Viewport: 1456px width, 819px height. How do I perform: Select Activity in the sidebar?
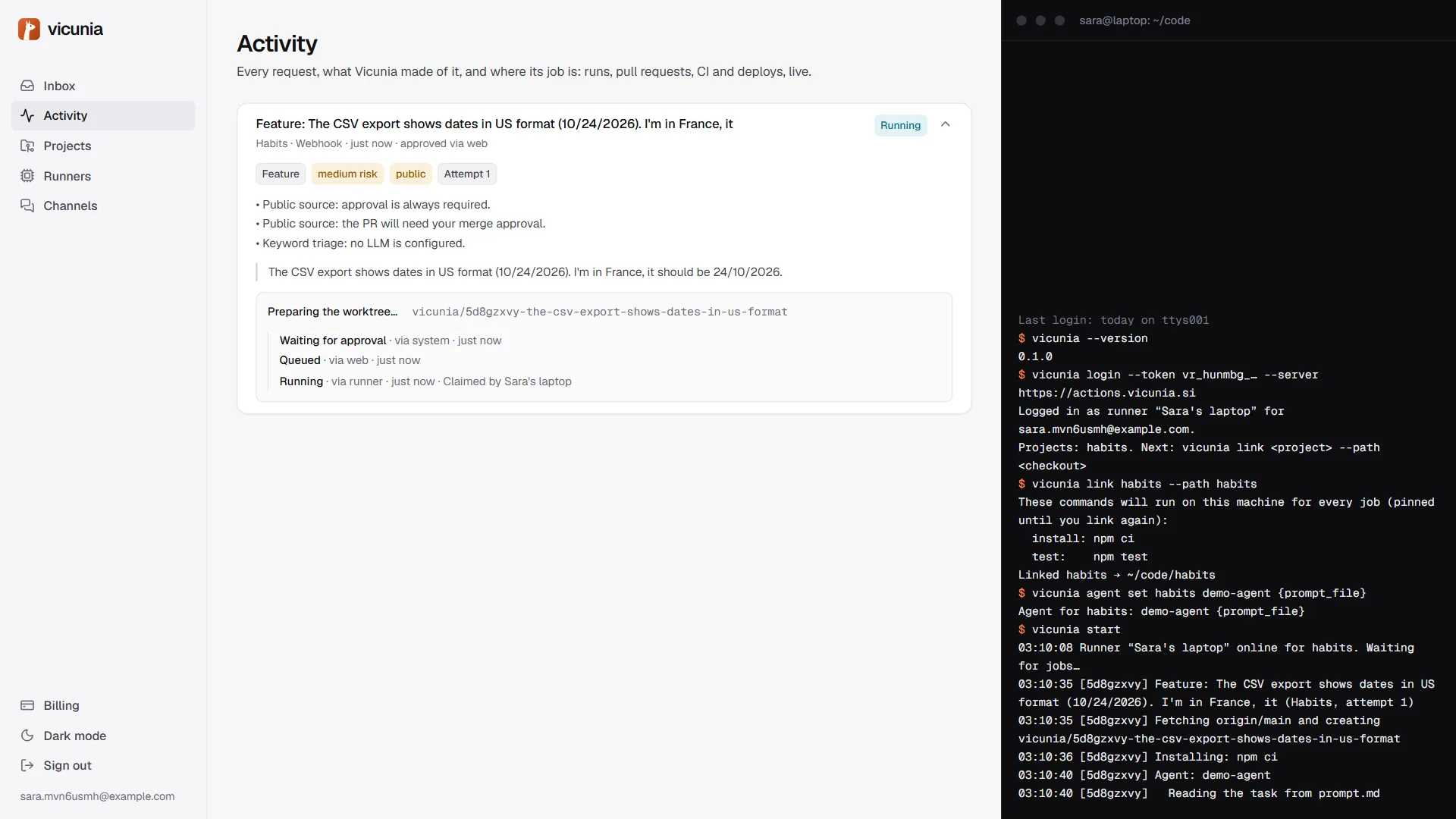click(103, 115)
